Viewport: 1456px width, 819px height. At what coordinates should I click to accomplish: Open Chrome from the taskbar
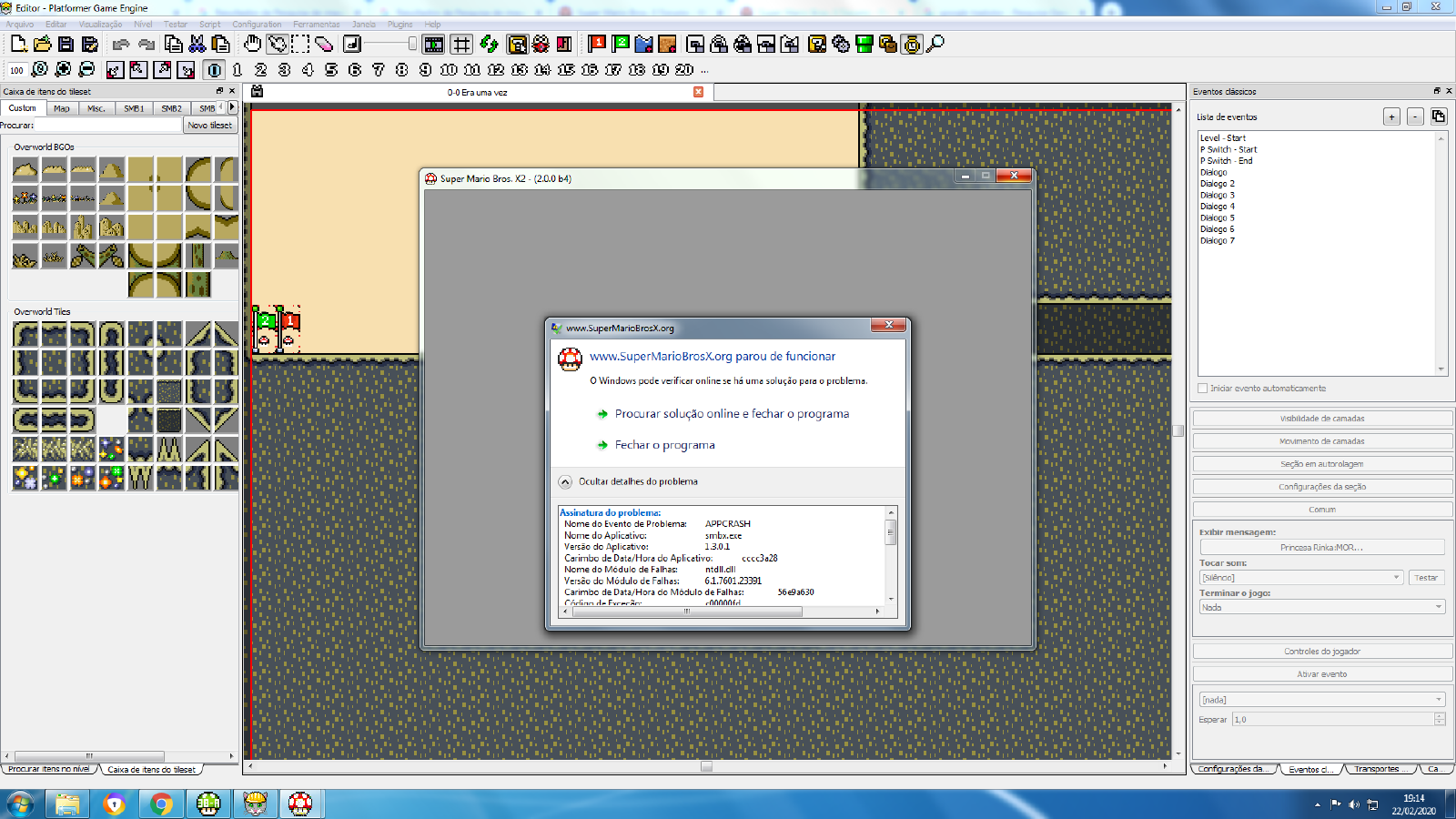tap(161, 804)
